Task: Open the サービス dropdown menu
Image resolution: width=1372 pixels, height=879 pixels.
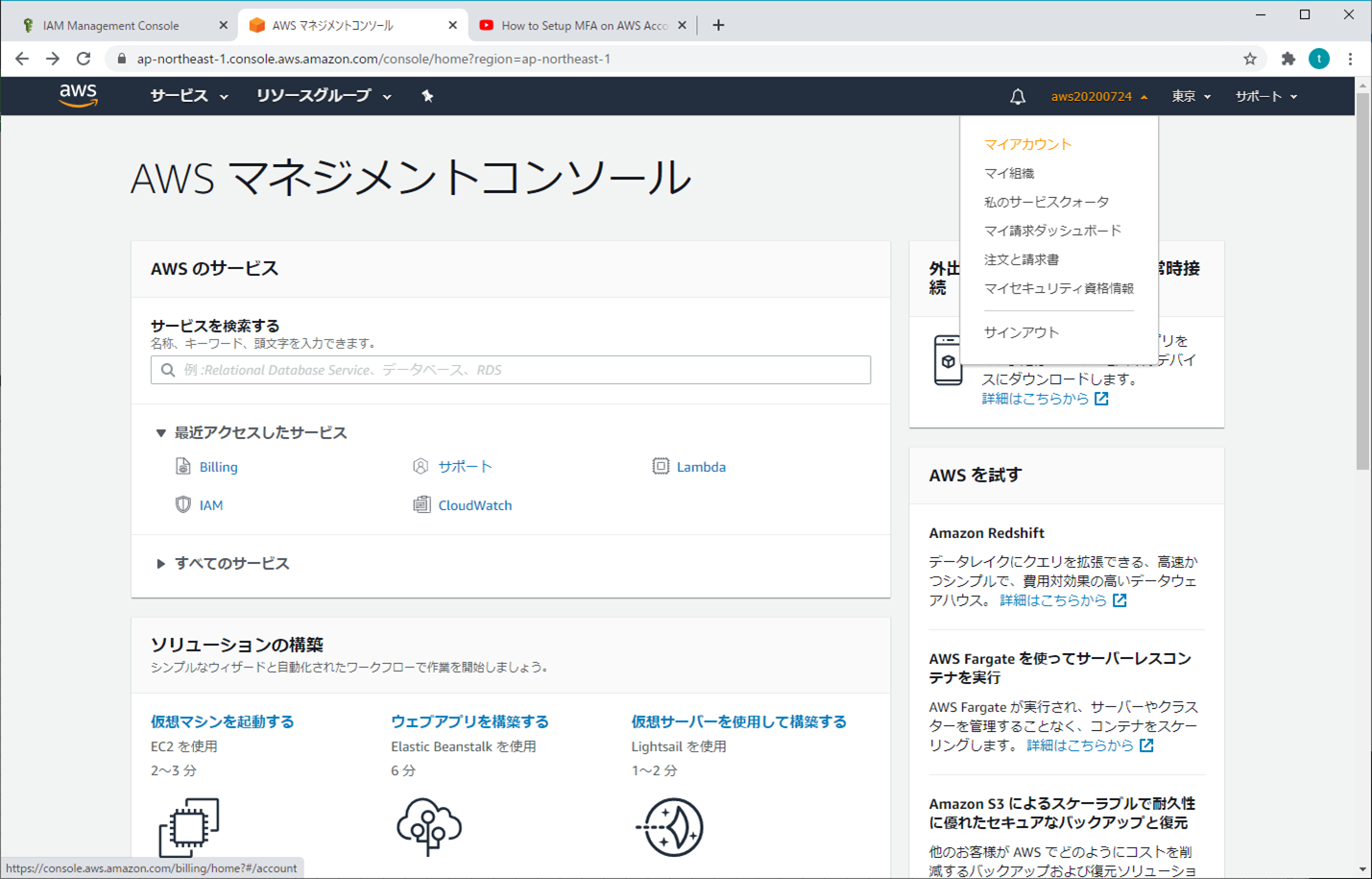Action: click(189, 96)
